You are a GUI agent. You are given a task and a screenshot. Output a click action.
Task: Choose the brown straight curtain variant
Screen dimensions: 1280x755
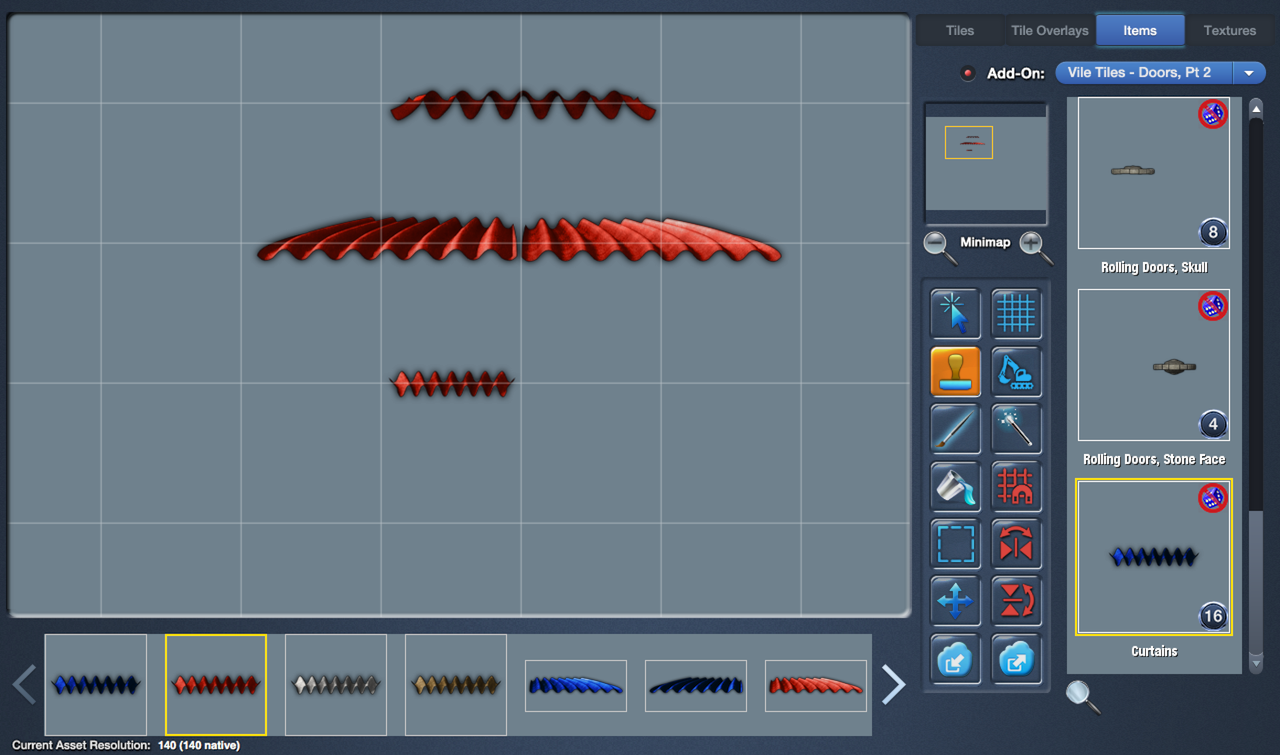pos(456,685)
